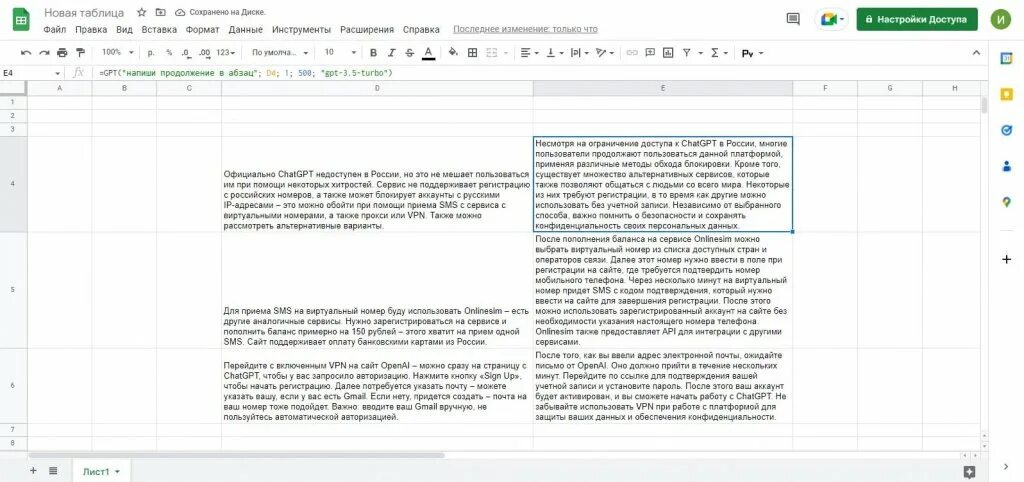
Task: Open the Данные menu
Action: (x=246, y=29)
